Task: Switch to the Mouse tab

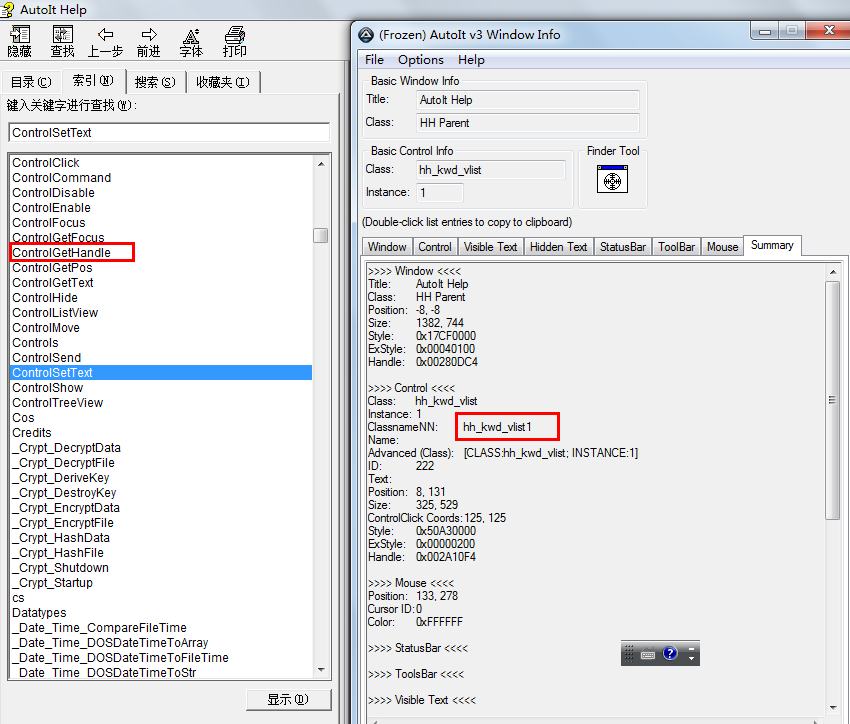Action: click(x=723, y=247)
